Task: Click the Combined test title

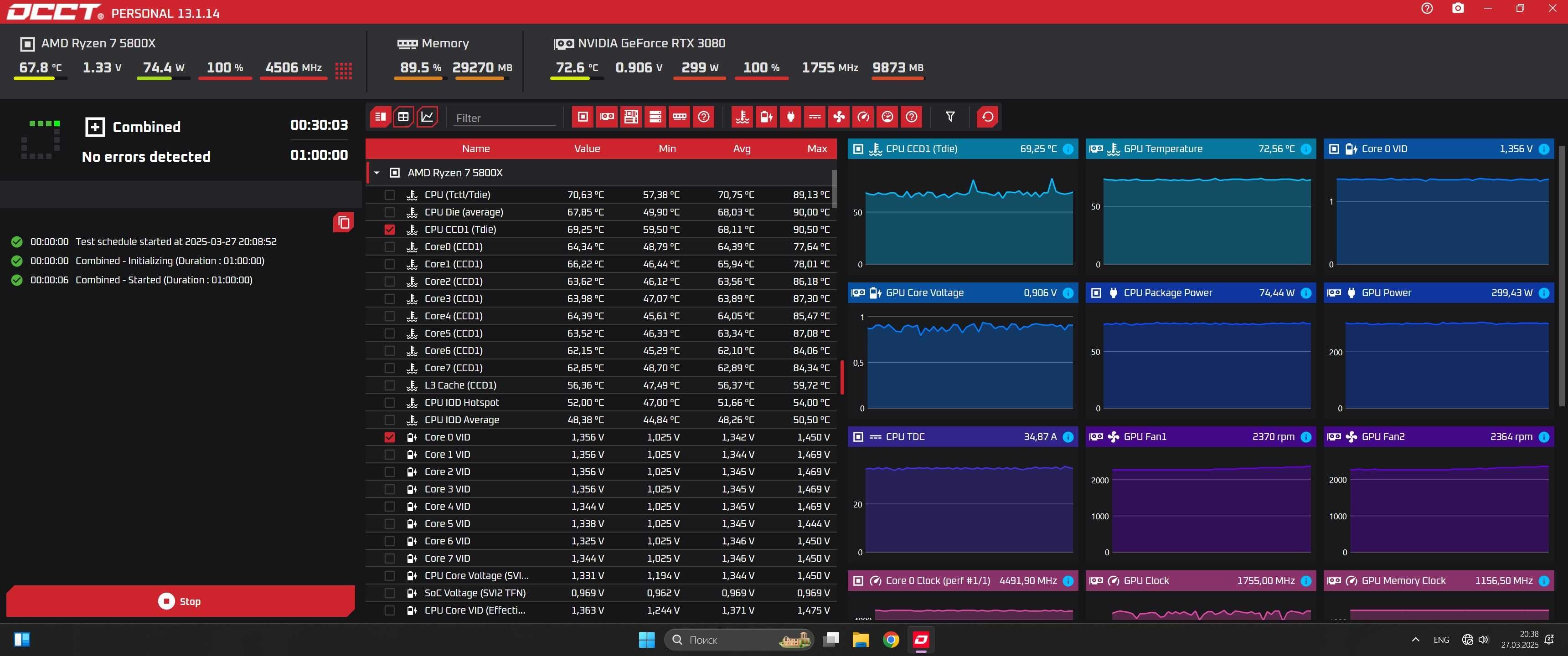Action: 146,127
